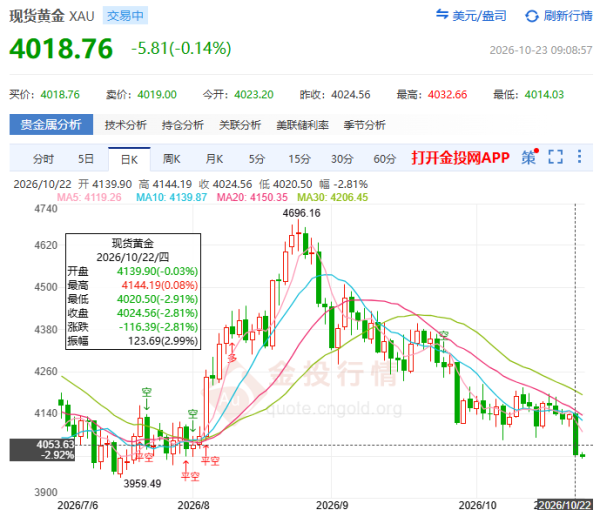Click the 2026/8 date axis label
The image size is (600, 510).
(193, 505)
